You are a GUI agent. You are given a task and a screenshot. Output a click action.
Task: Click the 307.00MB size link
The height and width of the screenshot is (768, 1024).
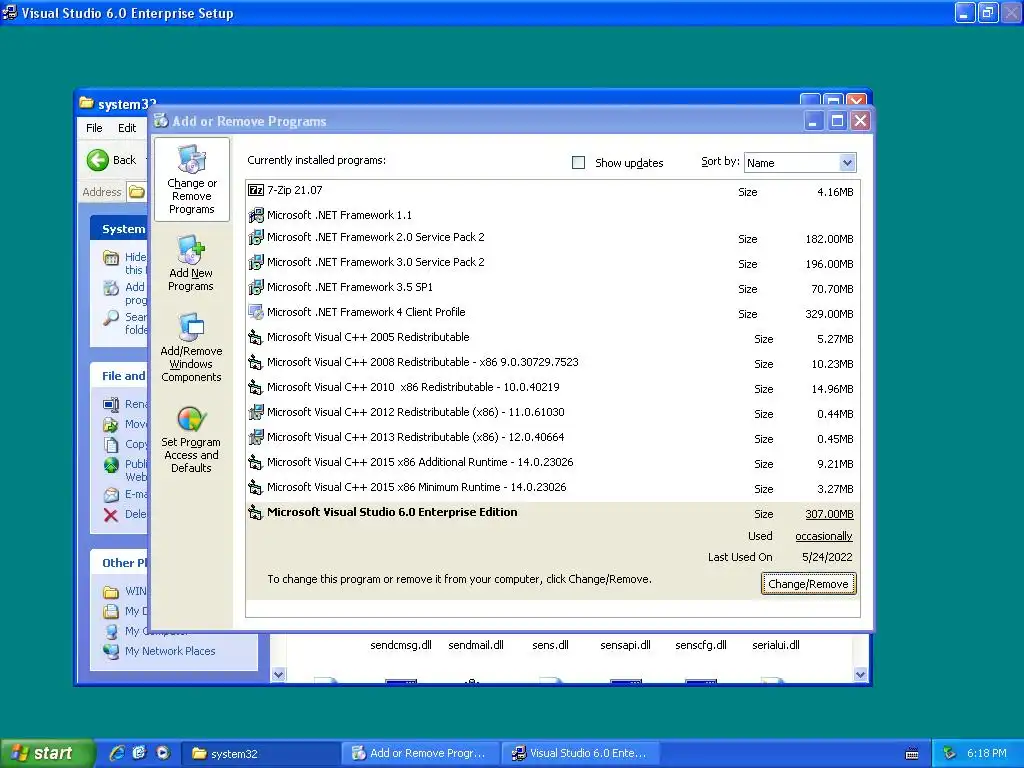[829, 514]
